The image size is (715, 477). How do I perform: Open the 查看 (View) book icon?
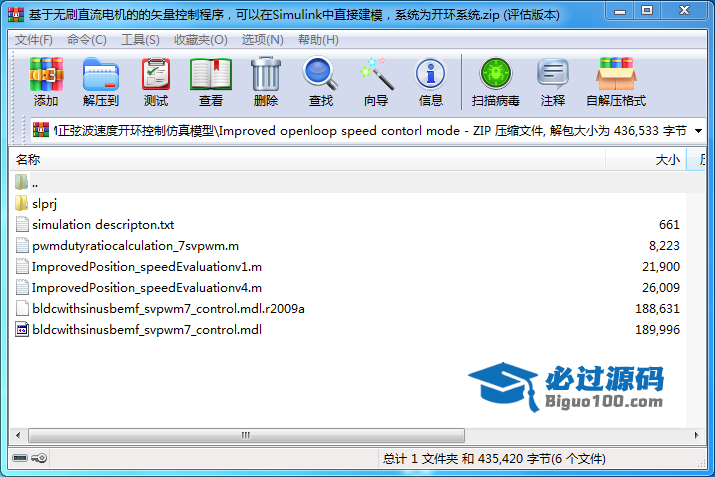point(211,74)
